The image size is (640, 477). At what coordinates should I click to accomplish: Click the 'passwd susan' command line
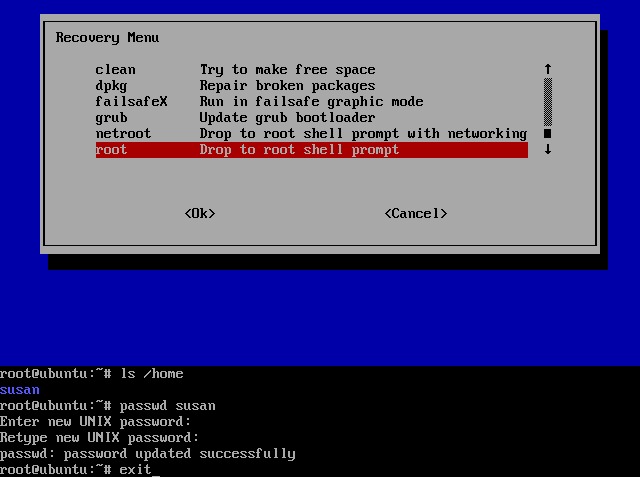click(108, 406)
